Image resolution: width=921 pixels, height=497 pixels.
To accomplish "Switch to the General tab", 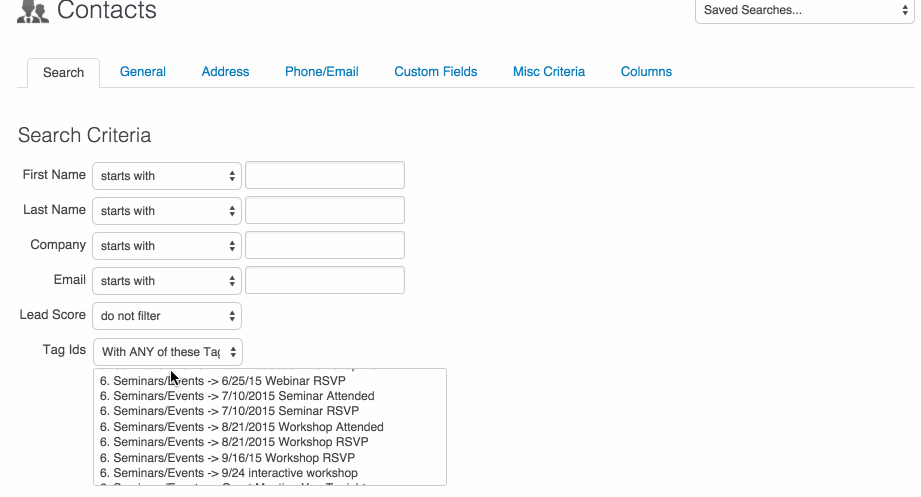I will [x=143, y=72].
